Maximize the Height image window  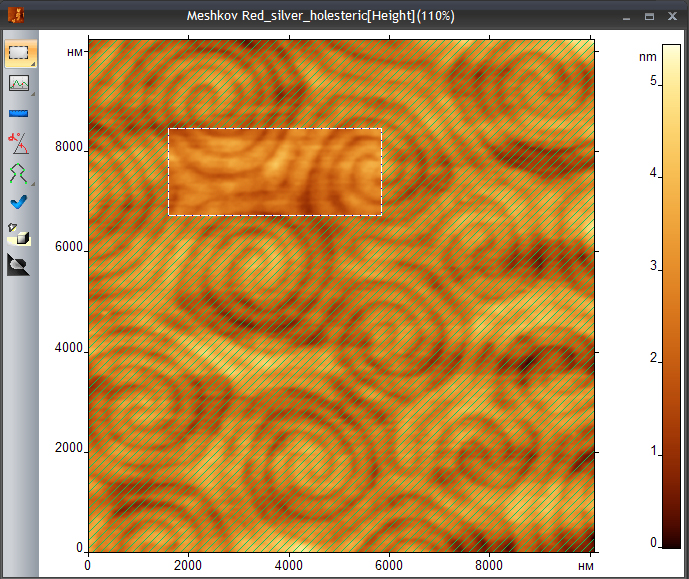click(649, 16)
